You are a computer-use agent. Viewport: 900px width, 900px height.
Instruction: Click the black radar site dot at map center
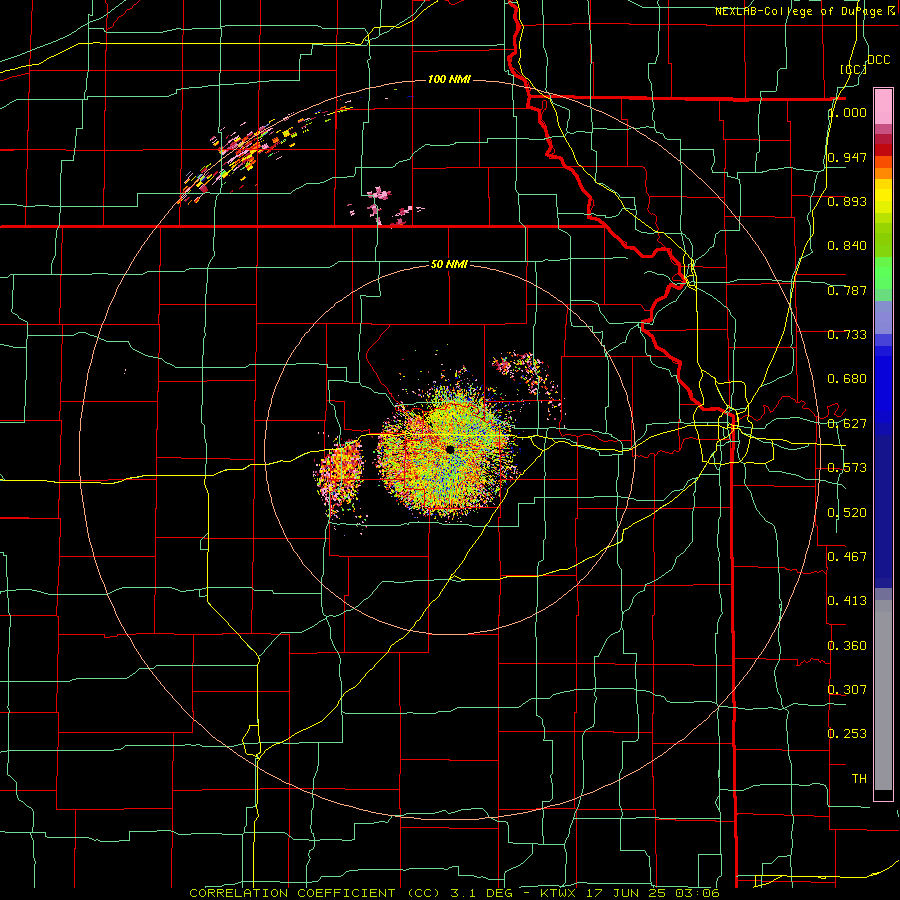(x=451, y=449)
